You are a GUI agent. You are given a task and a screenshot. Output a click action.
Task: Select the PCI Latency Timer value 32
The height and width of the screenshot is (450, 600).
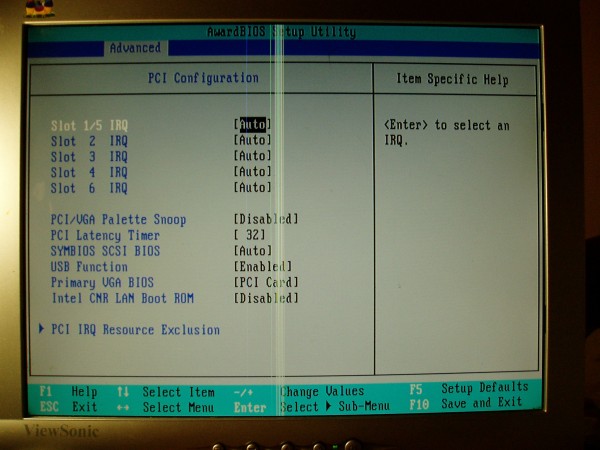(251, 235)
